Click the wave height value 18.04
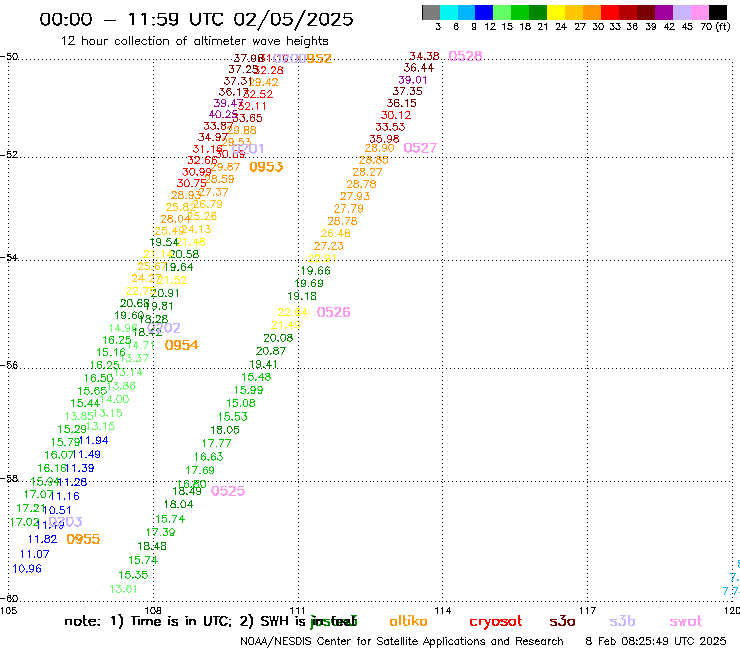The image size is (740, 650). 178,504
